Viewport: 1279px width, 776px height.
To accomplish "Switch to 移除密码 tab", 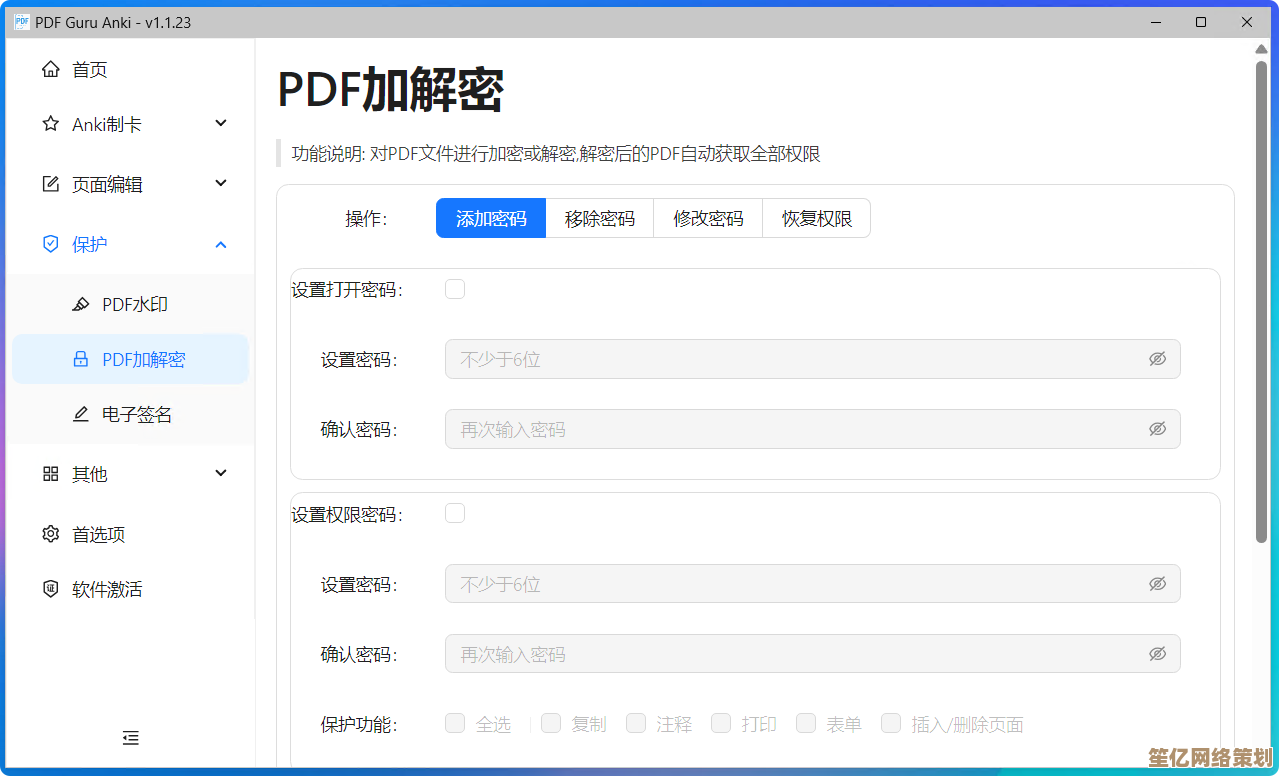I will coord(599,218).
